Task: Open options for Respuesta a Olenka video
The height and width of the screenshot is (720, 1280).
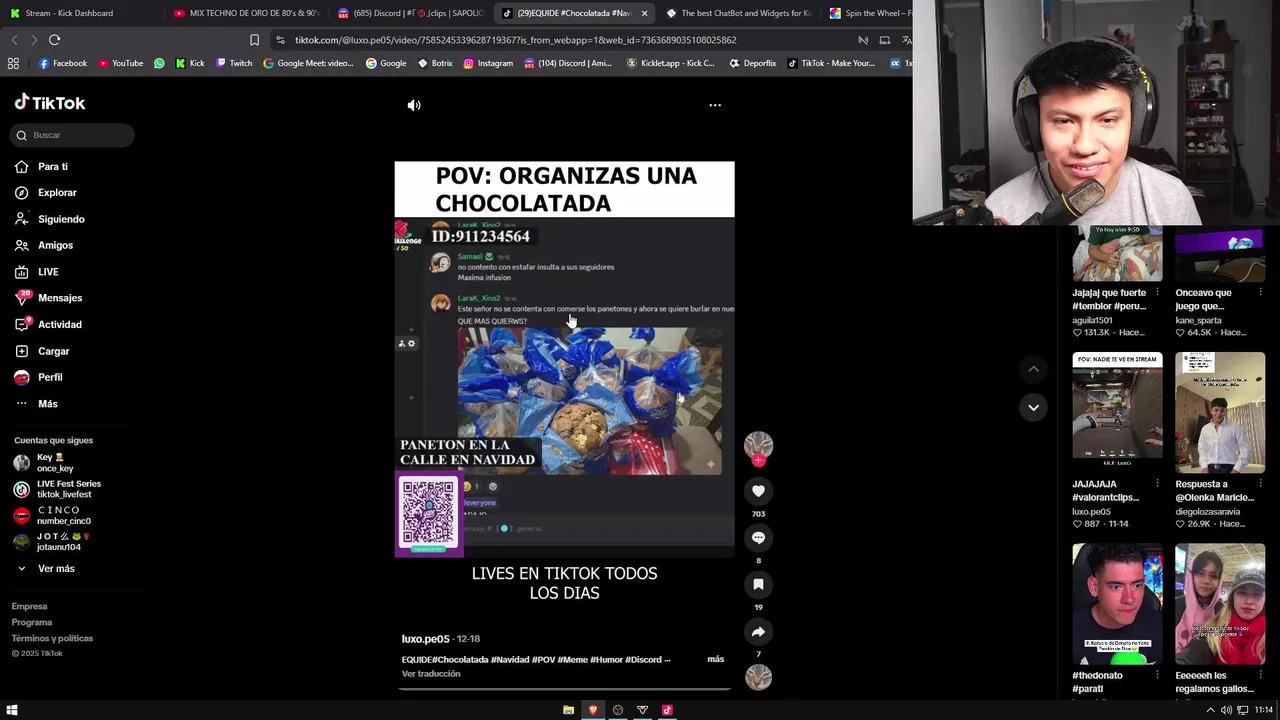Action: coord(1261,484)
